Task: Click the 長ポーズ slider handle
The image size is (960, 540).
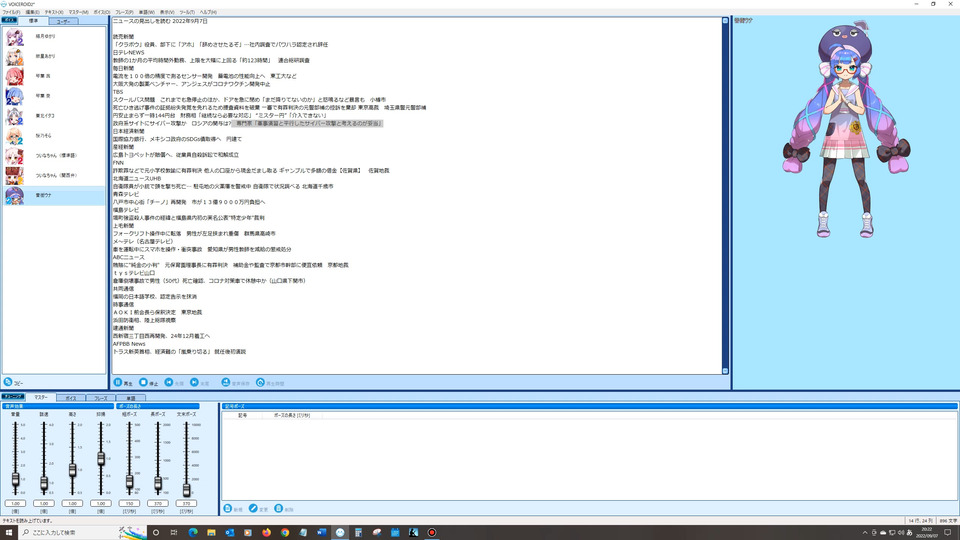Action: tap(158, 483)
